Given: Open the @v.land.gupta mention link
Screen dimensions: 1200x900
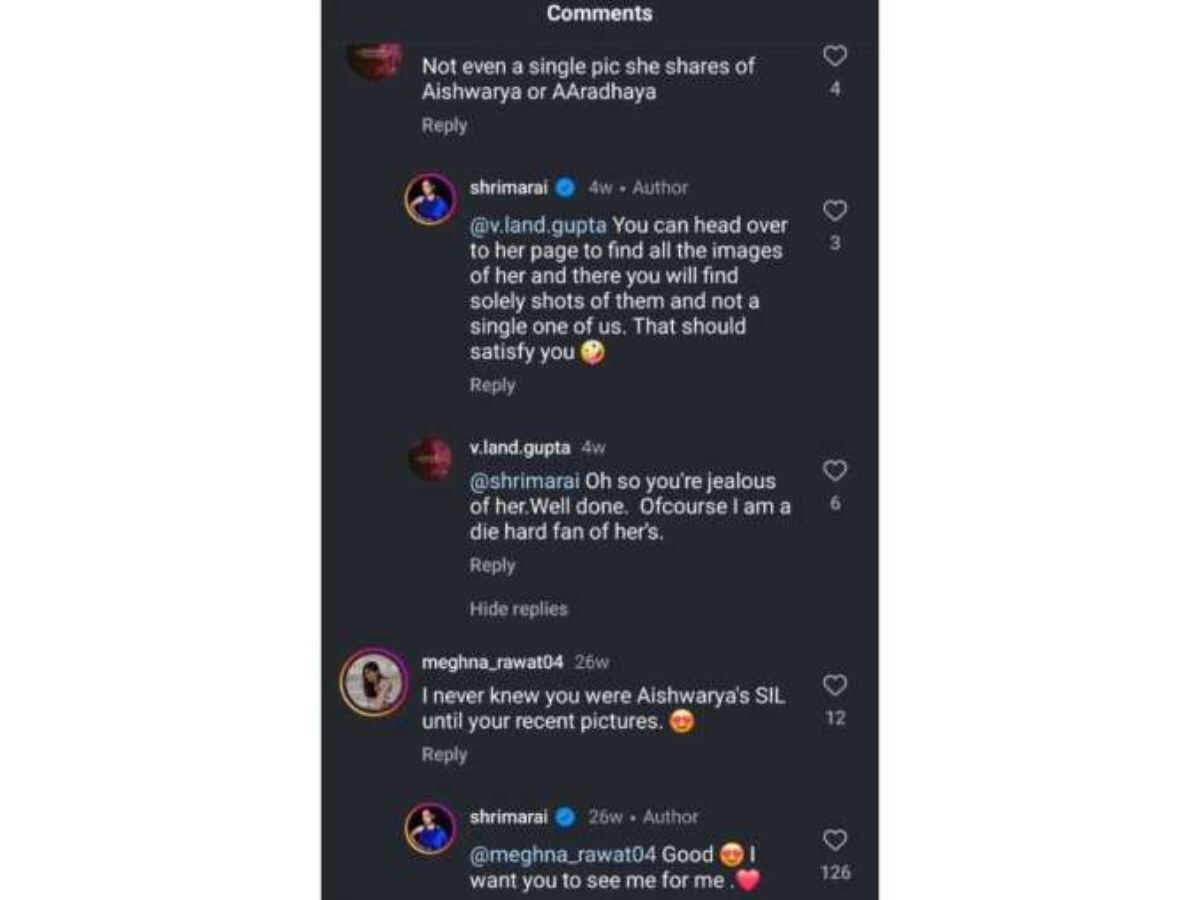Looking at the screenshot, I should coord(538,226).
